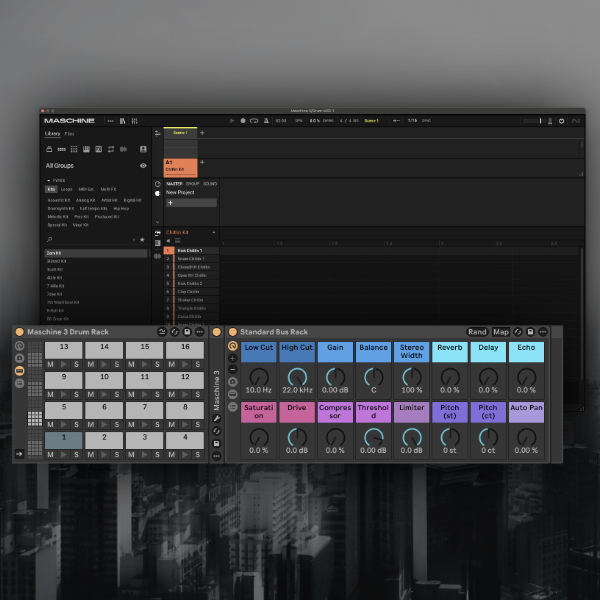
Task: Select the A1 Chitlin Kit group block
Action: tap(180, 168)
